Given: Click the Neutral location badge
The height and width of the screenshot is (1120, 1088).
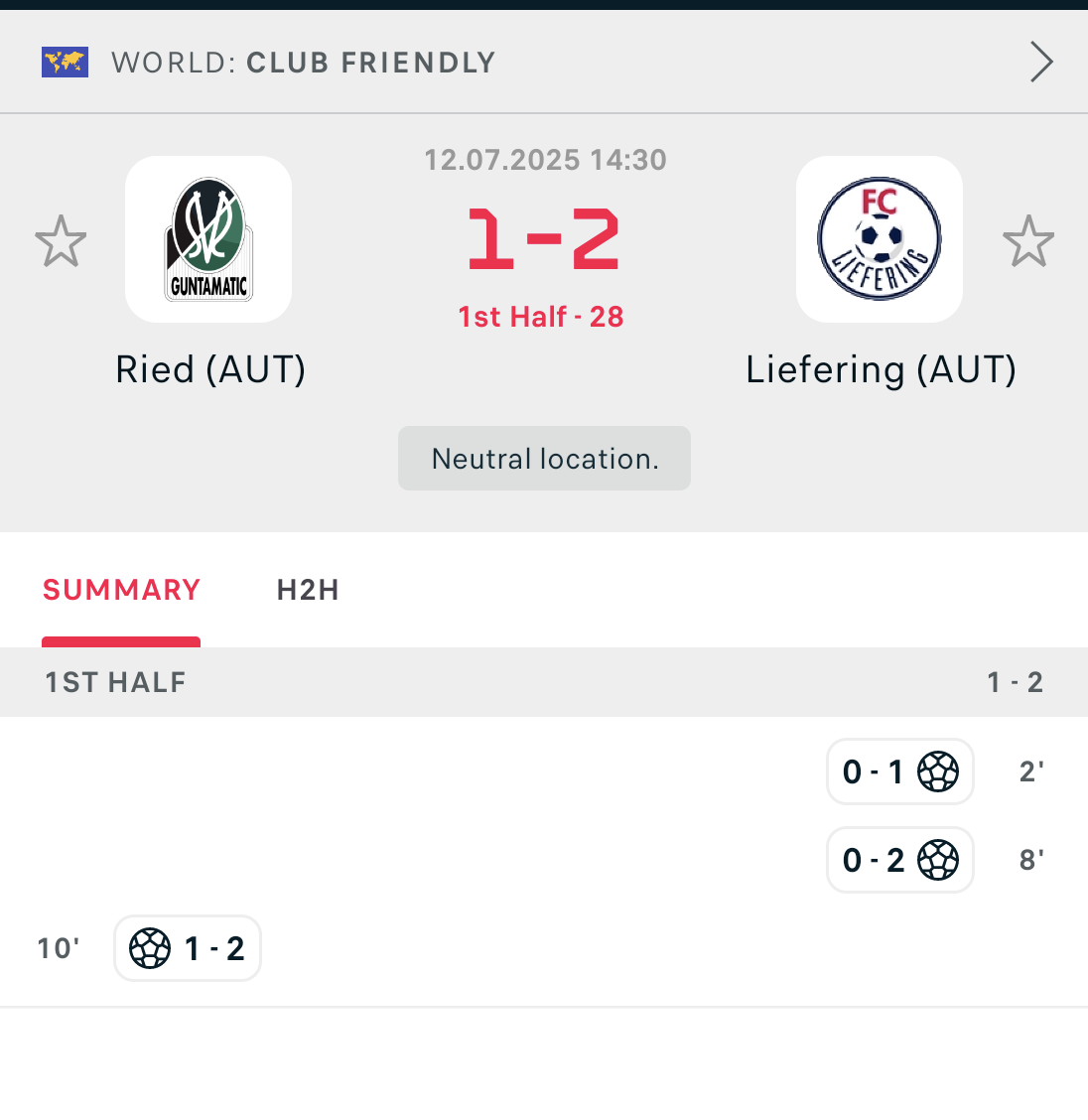Looking at the screenshot, I should 544,459.
